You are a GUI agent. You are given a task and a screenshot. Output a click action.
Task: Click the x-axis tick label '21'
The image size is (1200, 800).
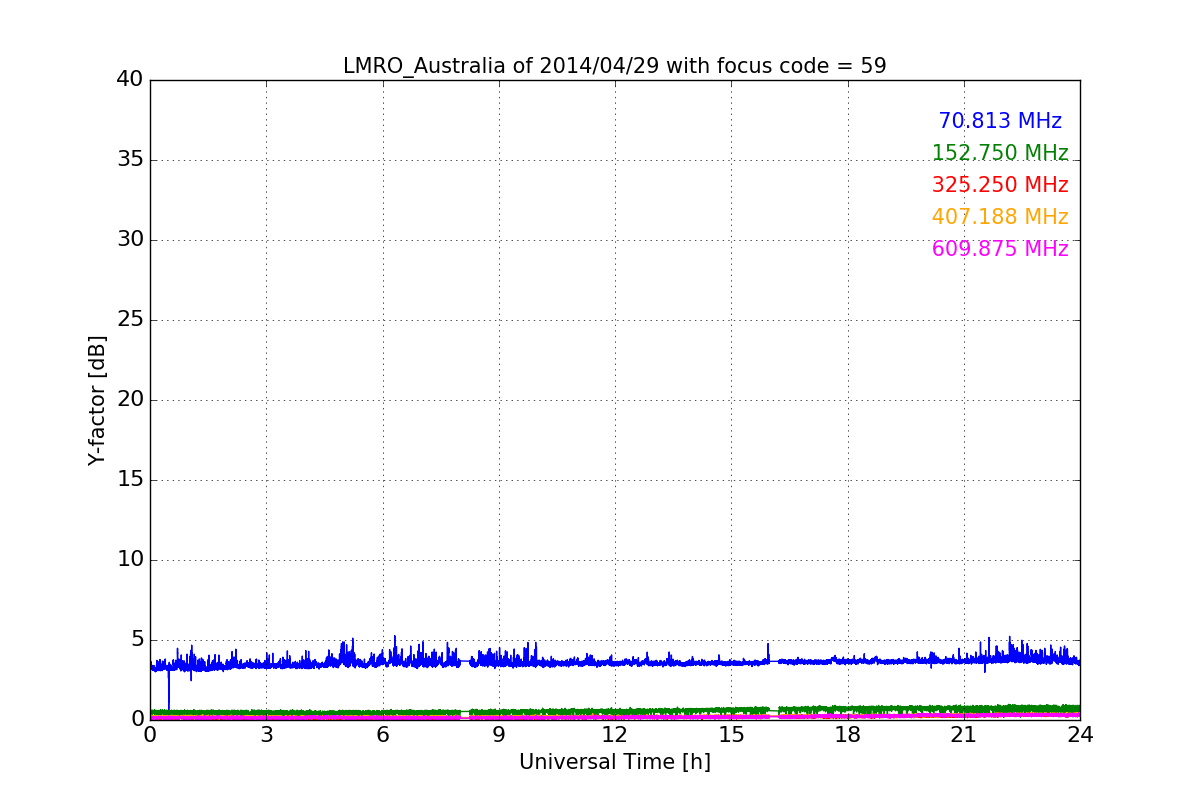coord(964,735)
